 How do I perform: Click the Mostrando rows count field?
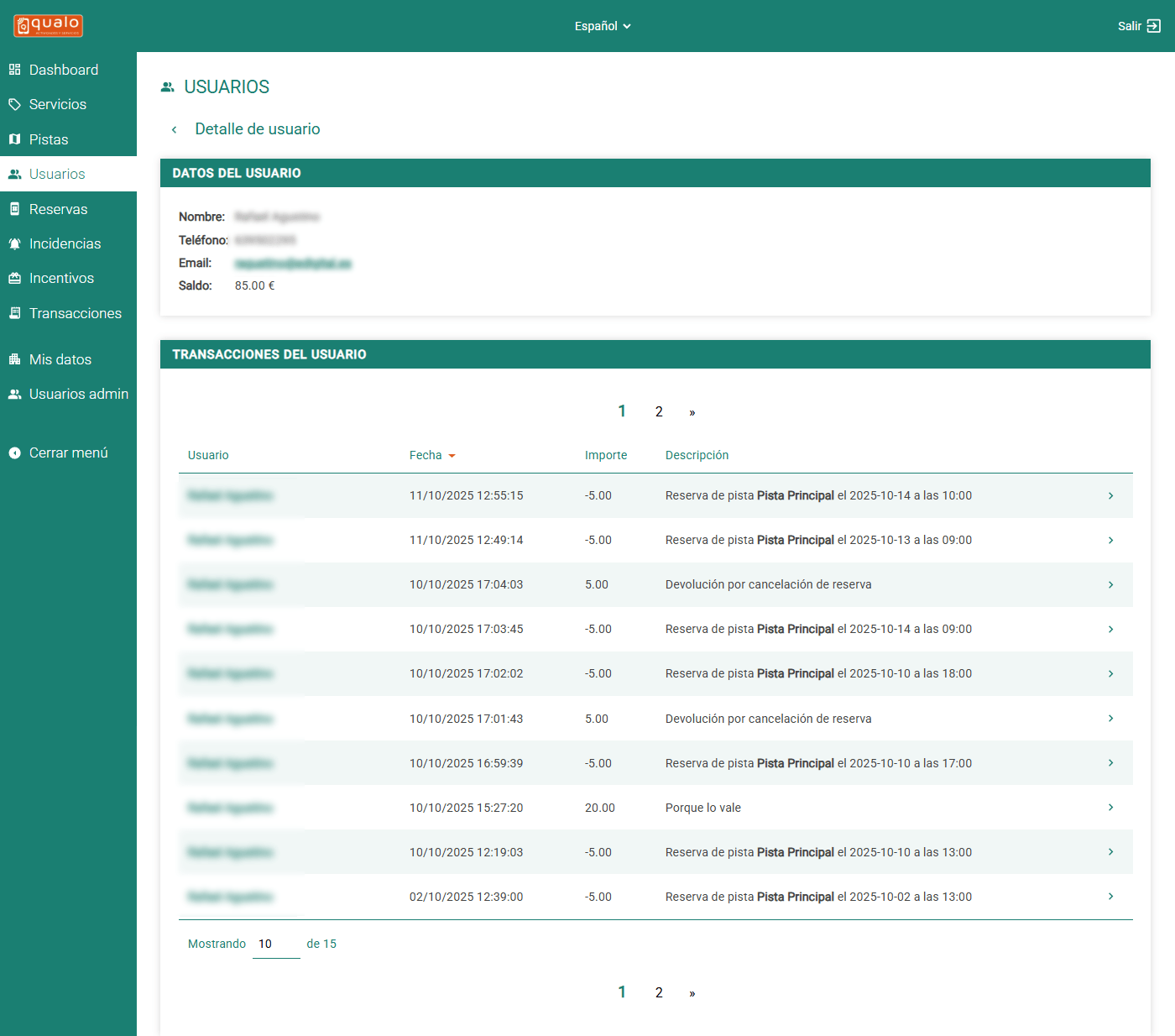(275, 944)
